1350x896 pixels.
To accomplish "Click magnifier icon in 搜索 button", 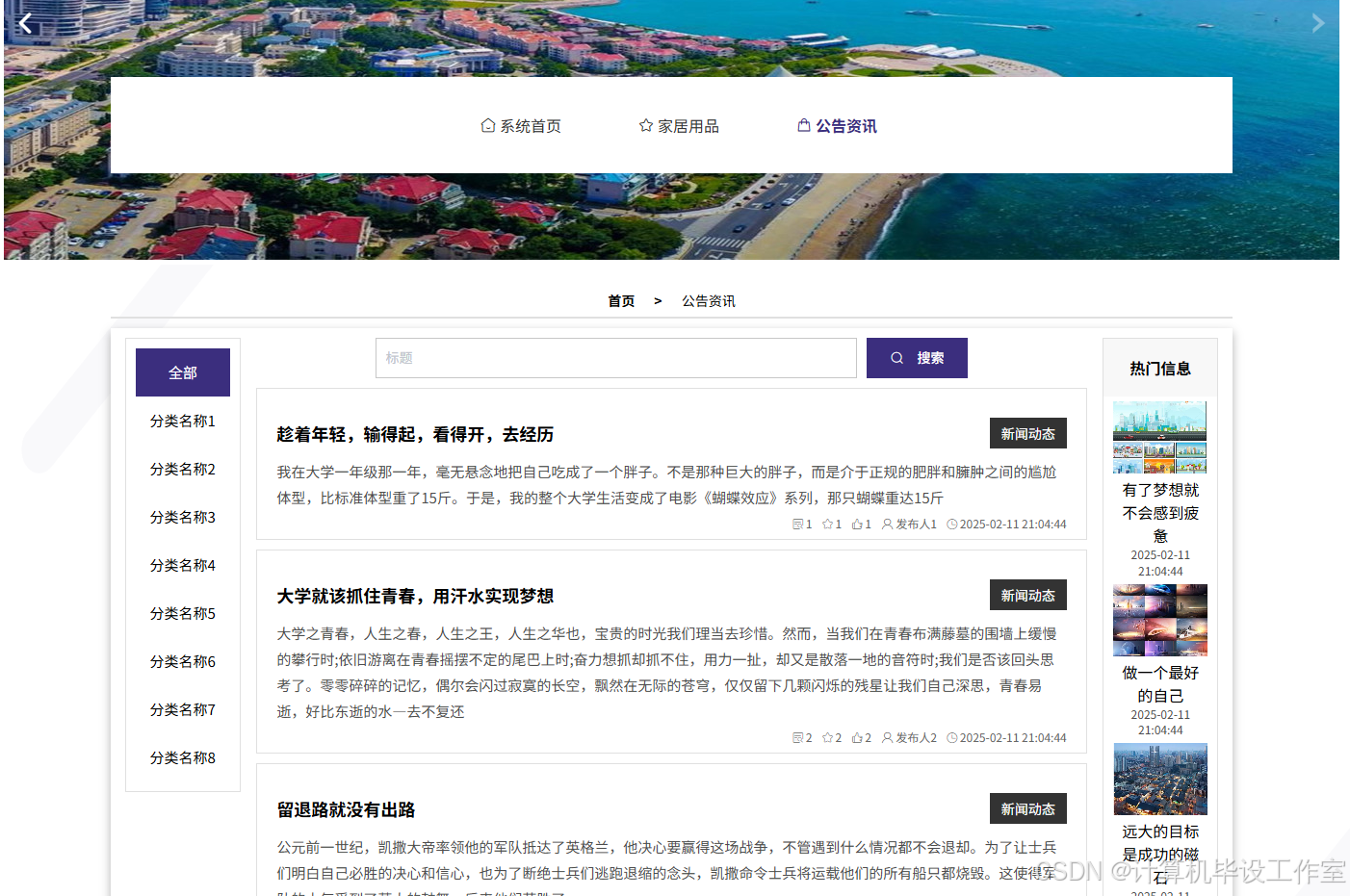I will (x=896, y=358).
